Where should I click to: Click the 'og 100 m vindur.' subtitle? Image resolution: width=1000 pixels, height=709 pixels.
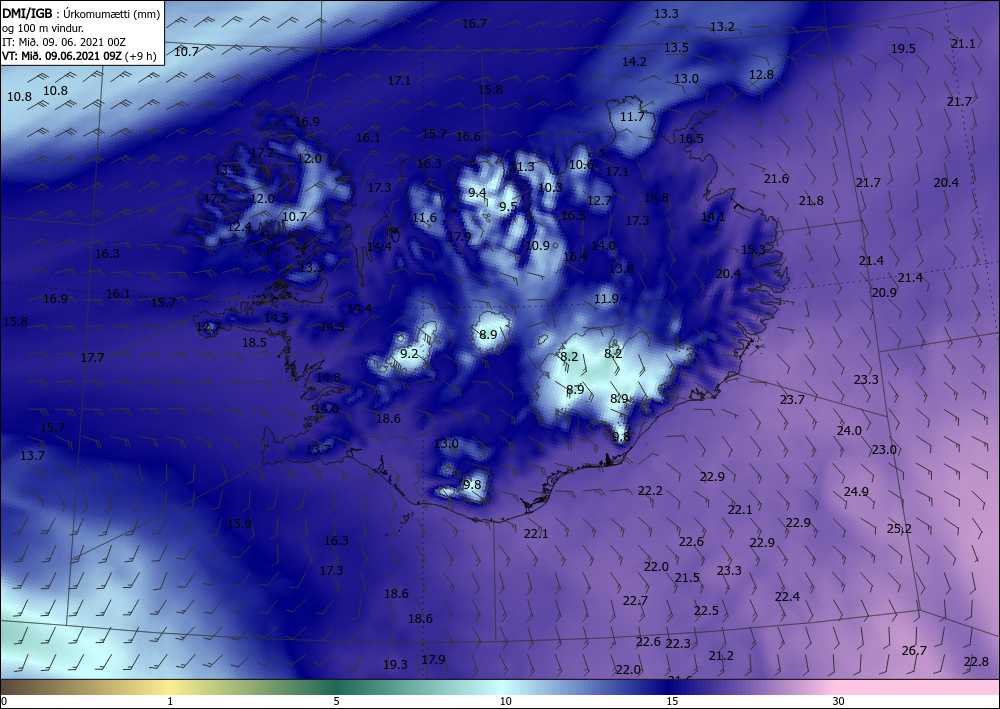click(43, 27)
